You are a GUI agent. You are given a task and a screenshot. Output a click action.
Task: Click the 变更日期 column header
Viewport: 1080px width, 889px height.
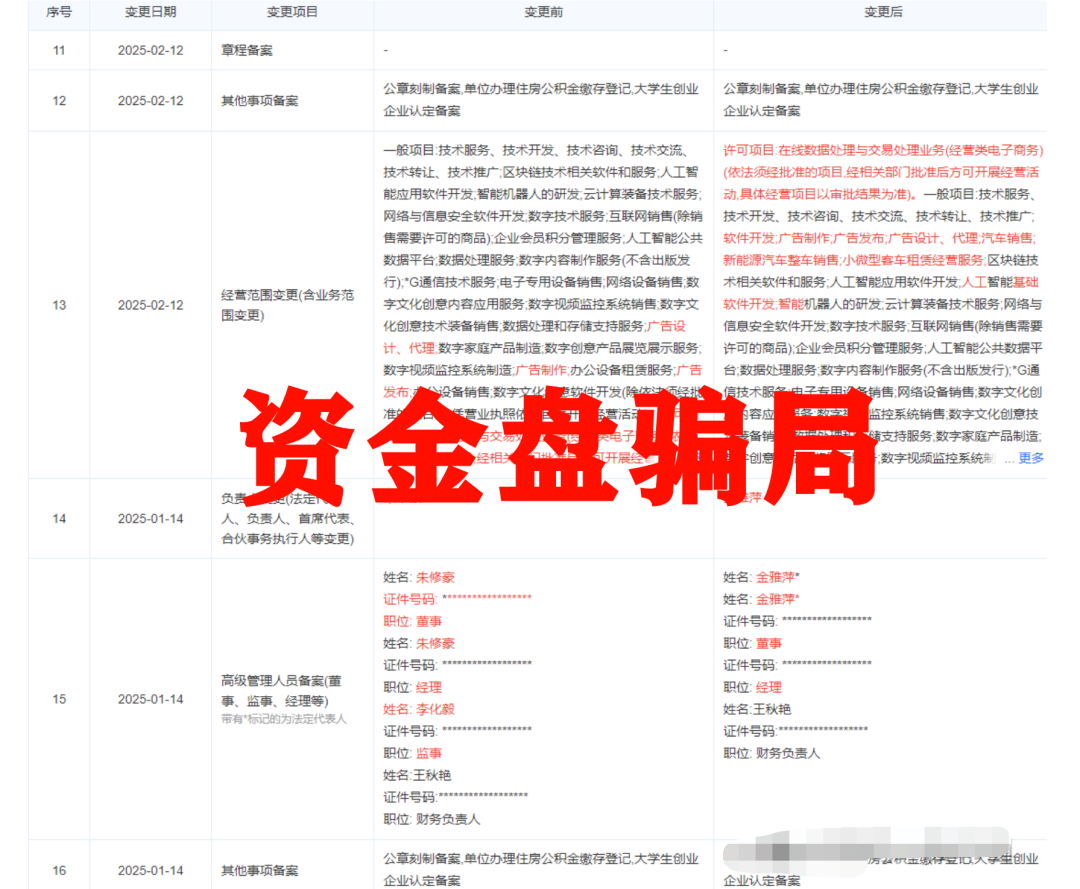click(150, 14)
